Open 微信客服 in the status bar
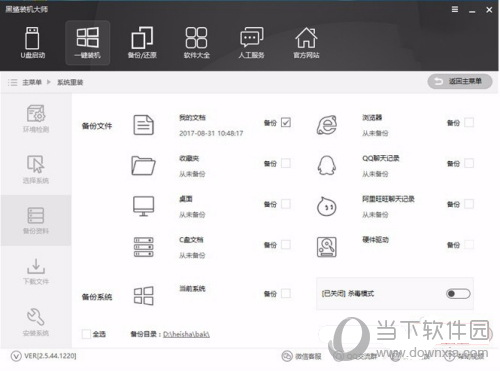Screen dimensions: 500x371 tap(302, 356)
